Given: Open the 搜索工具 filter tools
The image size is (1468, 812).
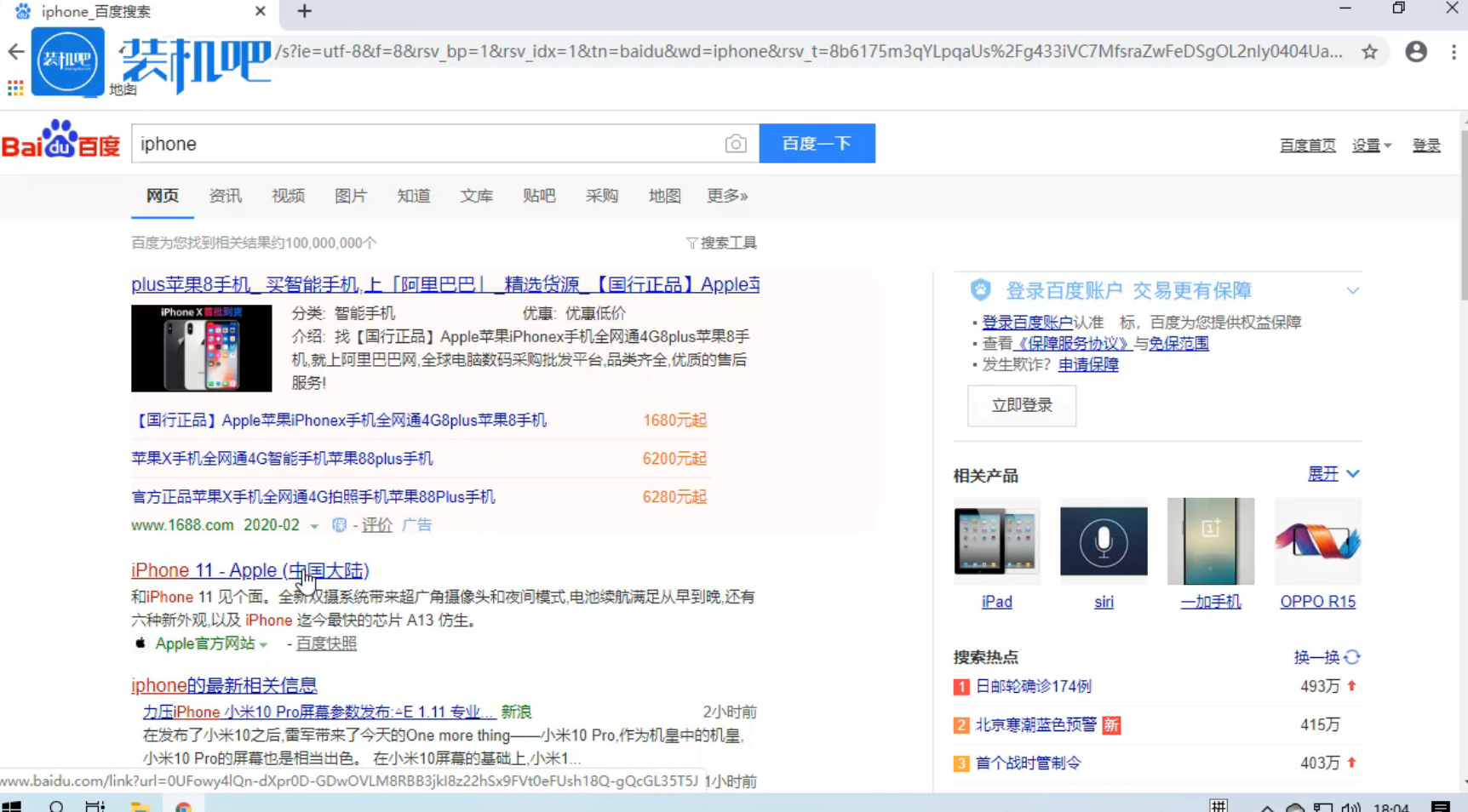Looking at the screenshot, I should 721,243.
